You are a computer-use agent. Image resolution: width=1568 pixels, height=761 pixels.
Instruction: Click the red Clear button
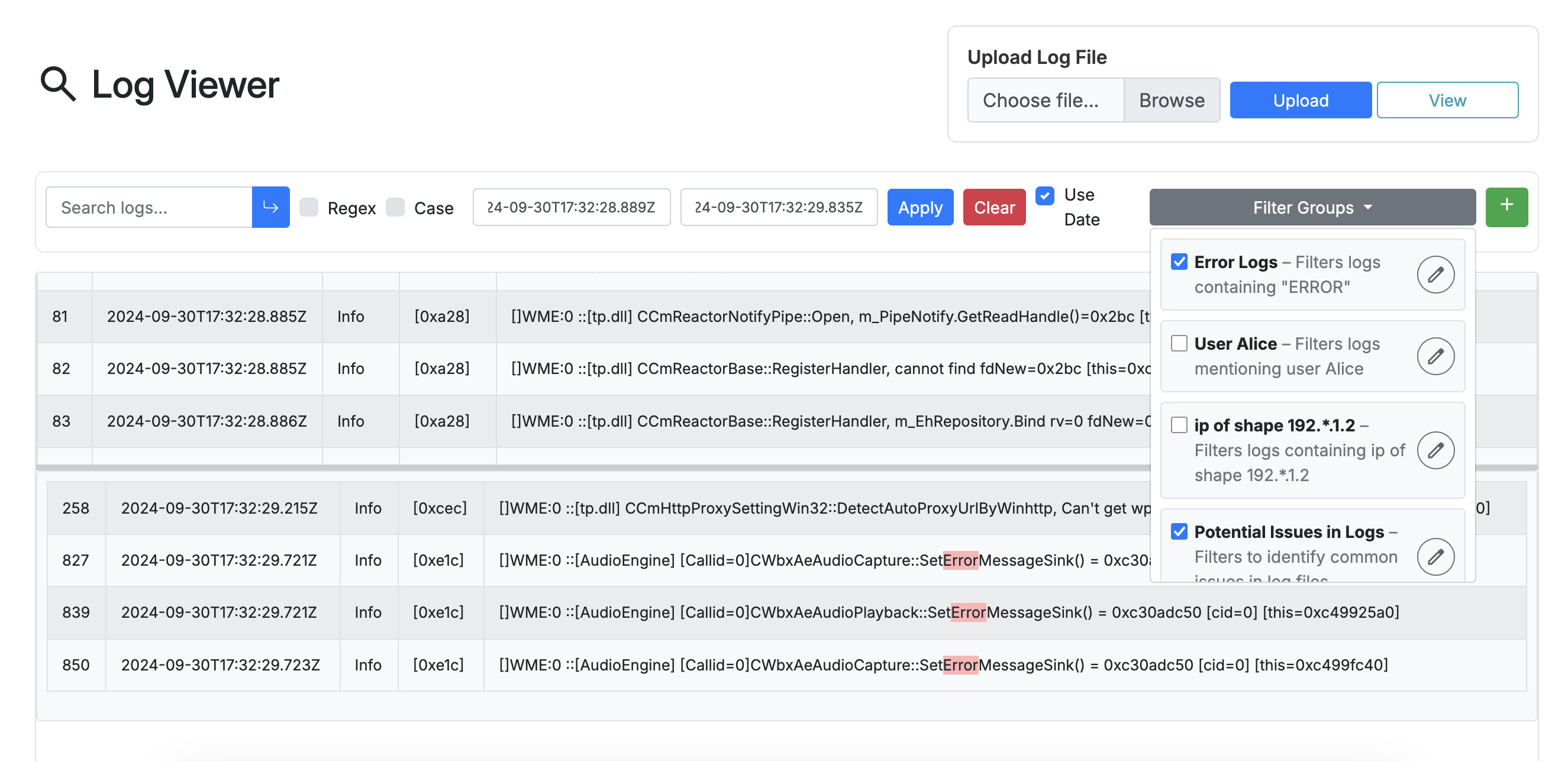(993, 207)
